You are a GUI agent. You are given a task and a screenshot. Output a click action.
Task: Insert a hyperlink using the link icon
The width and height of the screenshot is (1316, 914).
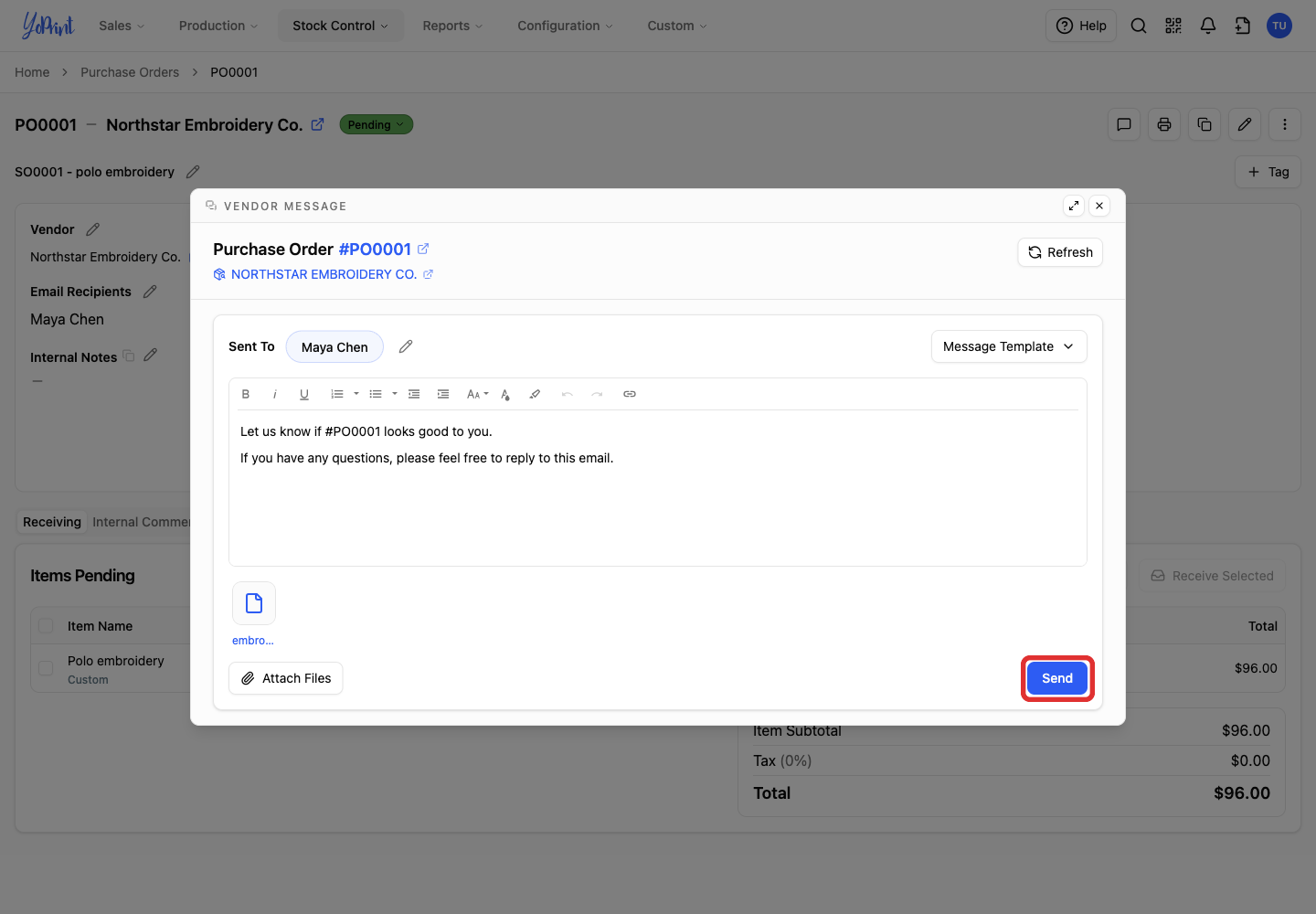(630, 394)
